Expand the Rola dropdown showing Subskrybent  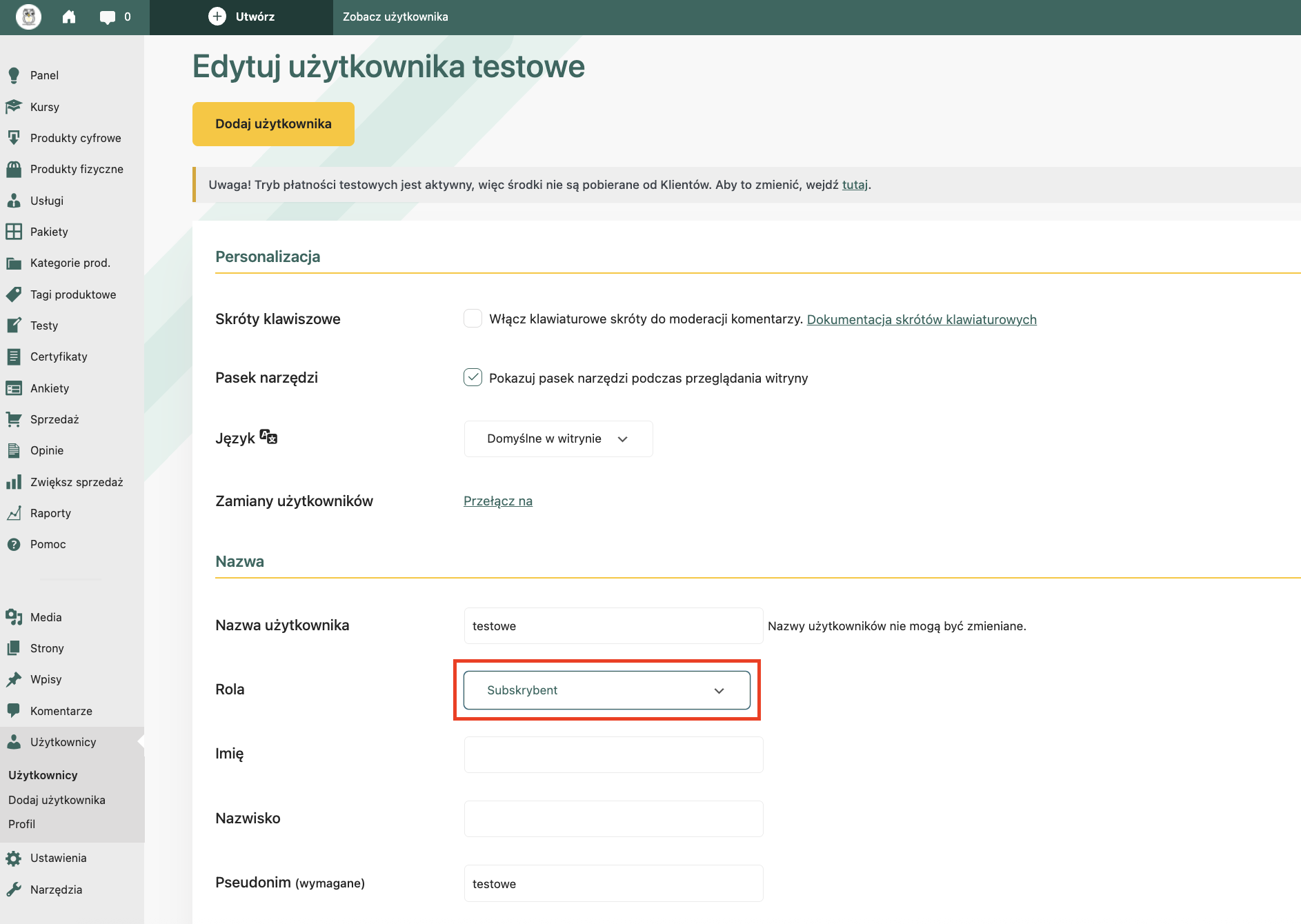[x=606, y=690]
